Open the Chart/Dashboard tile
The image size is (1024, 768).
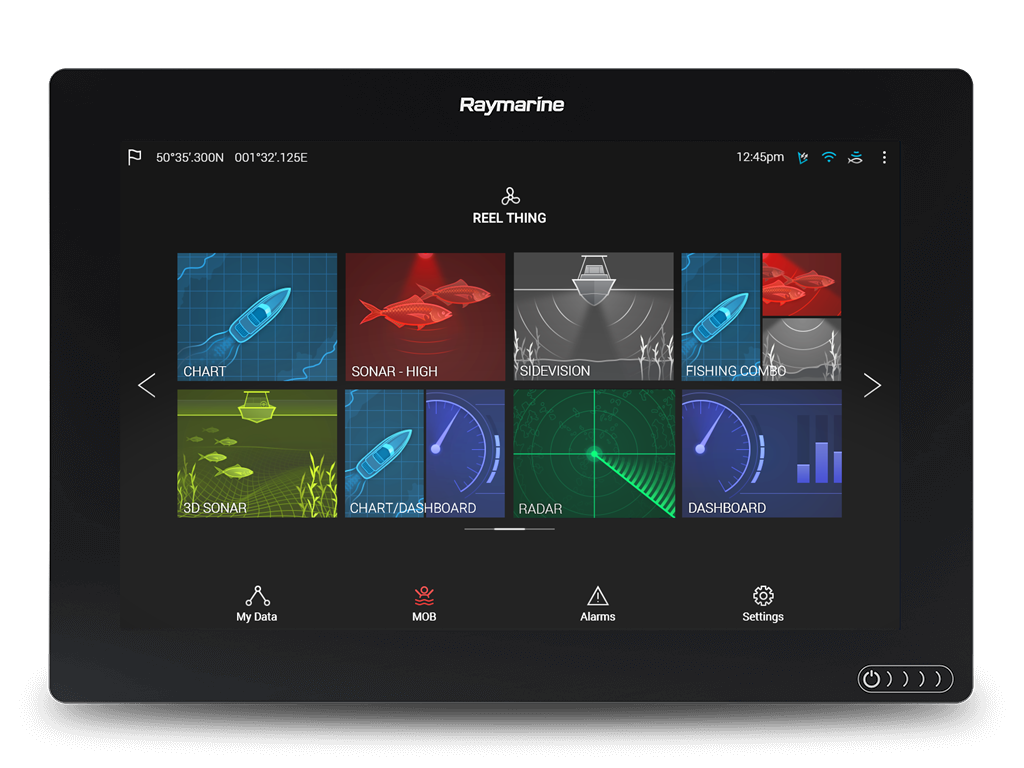425,454
